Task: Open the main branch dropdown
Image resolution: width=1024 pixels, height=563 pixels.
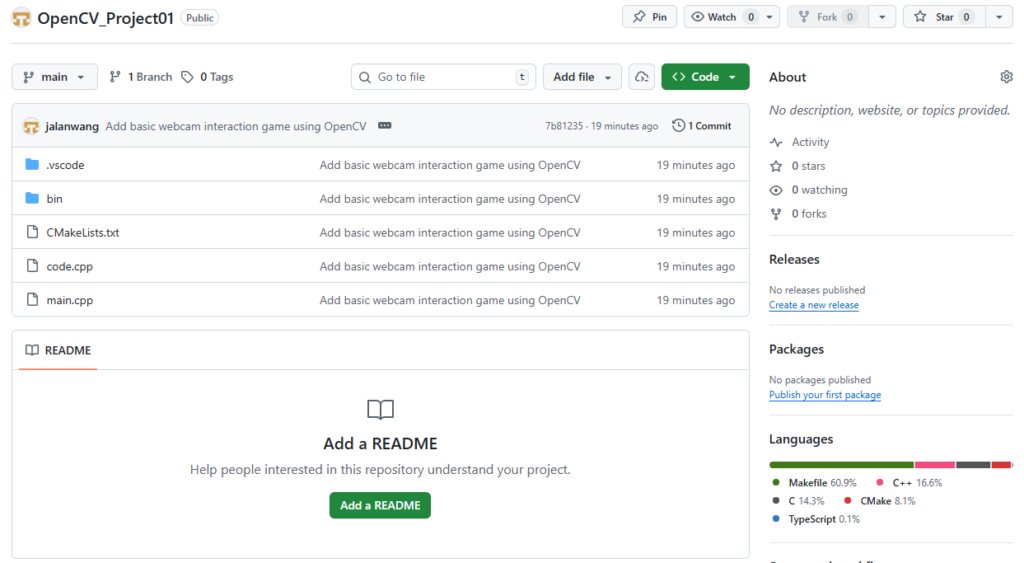Action: click(x=55, y=77)
